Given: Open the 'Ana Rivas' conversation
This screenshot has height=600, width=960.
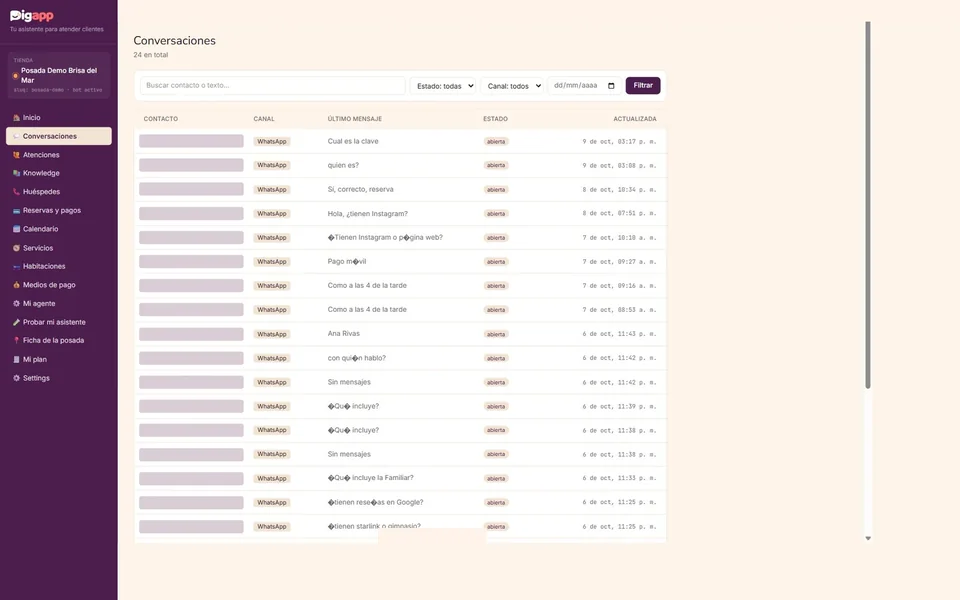Looking at the screenshot, I should [400, 334].
